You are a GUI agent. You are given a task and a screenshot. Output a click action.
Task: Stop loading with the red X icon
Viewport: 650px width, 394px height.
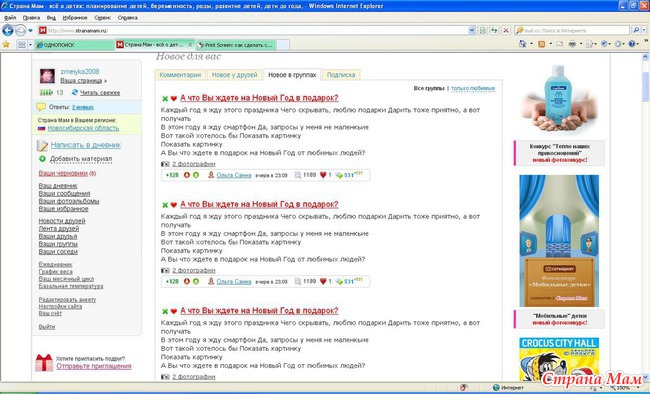coord(506,30)
